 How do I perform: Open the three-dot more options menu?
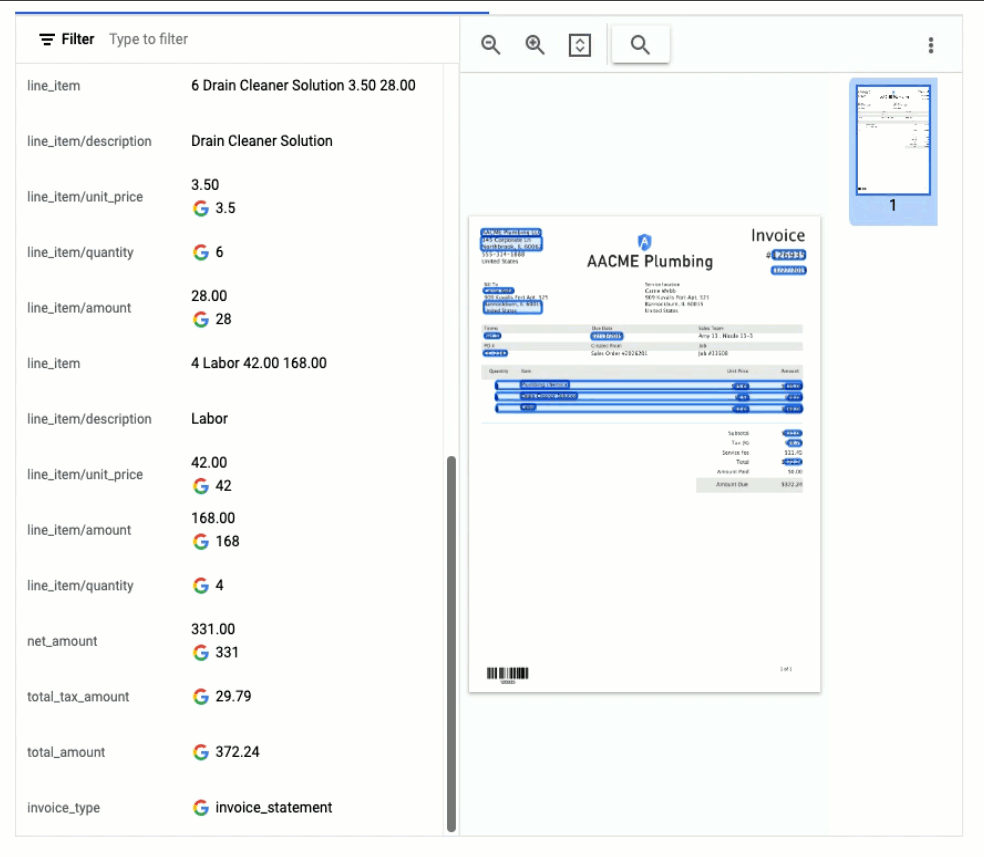point(931,45)
